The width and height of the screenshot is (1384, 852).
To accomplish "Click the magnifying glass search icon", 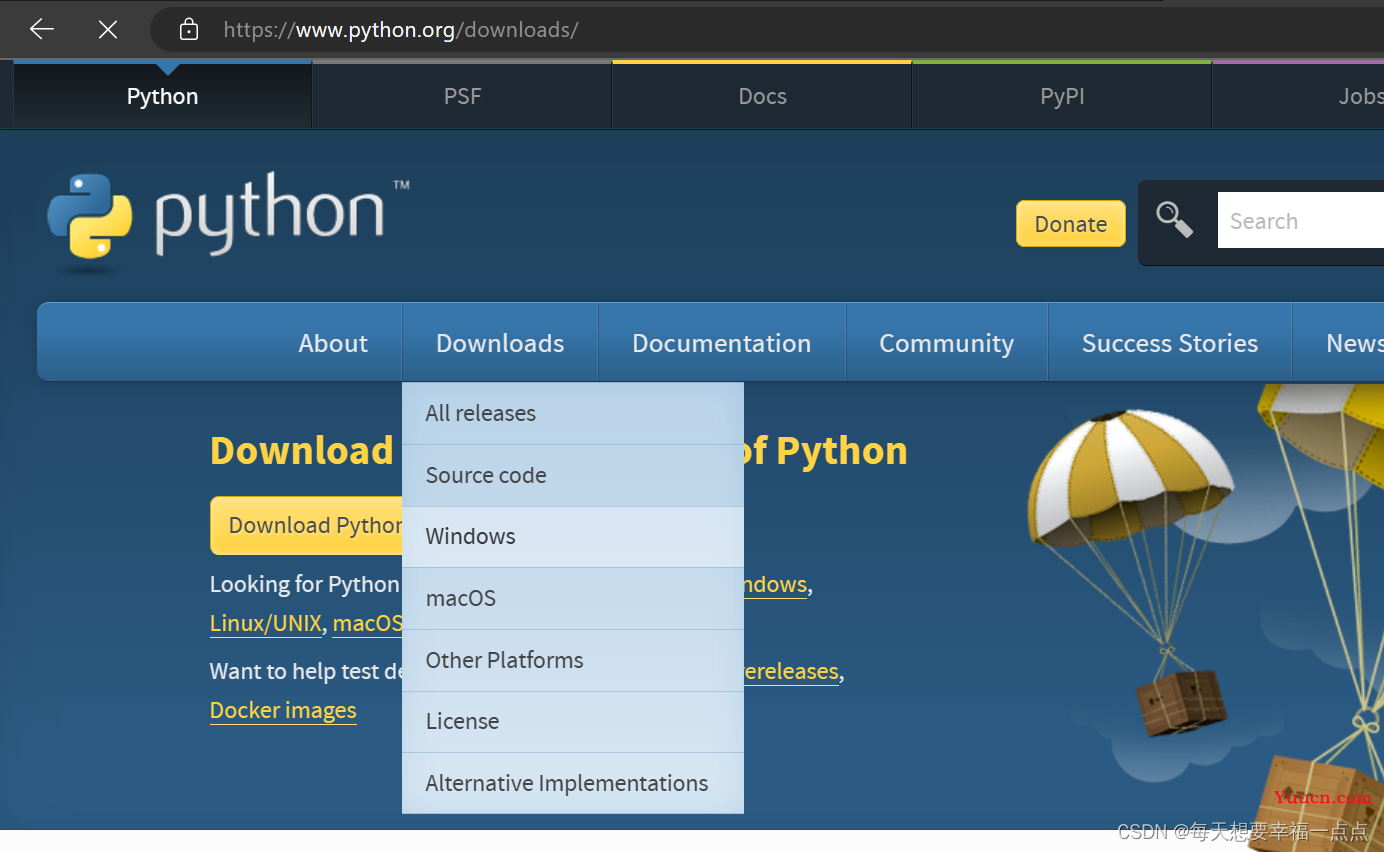I will (1174, 220).
